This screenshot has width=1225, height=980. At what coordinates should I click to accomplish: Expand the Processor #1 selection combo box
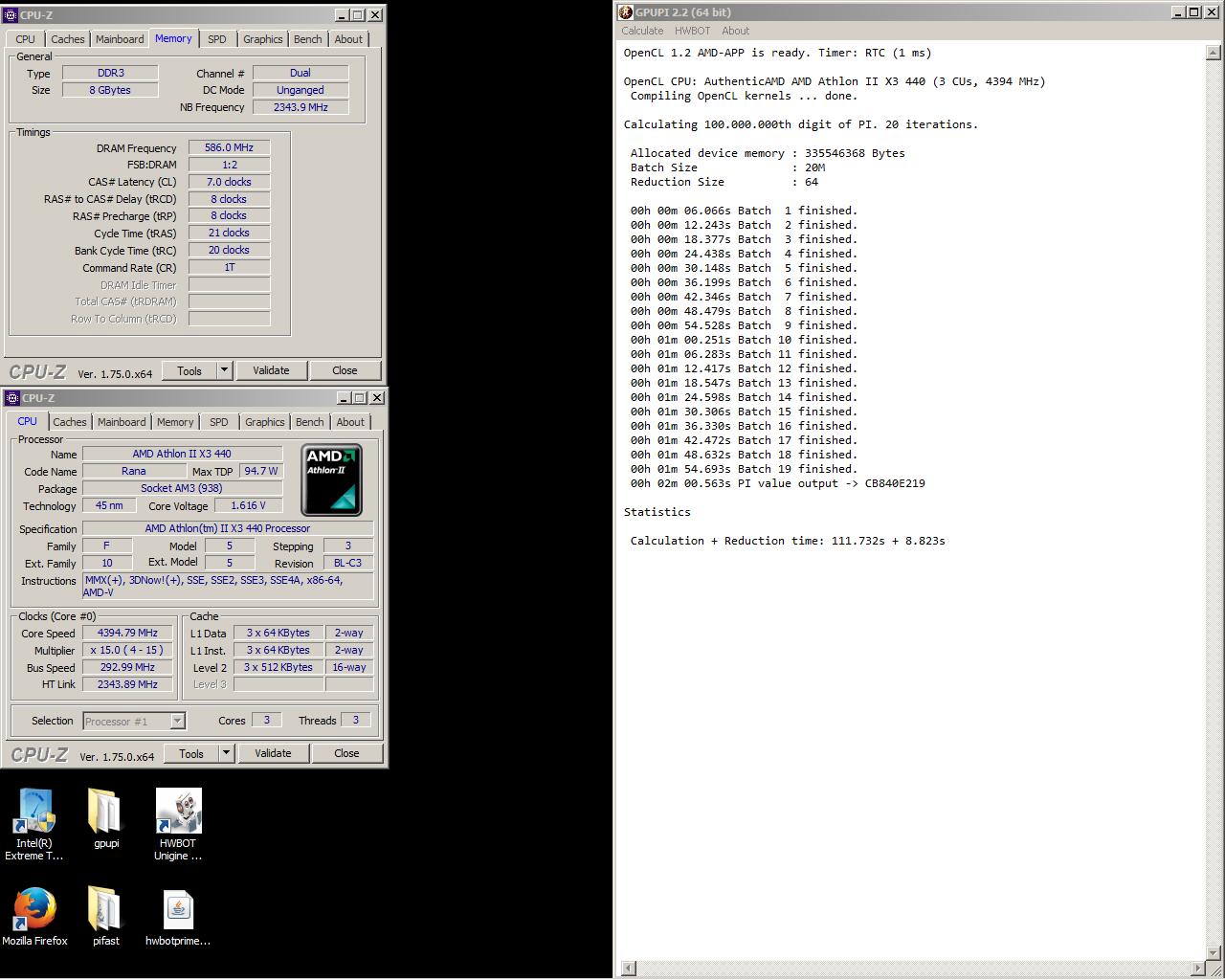coord(177,721)
